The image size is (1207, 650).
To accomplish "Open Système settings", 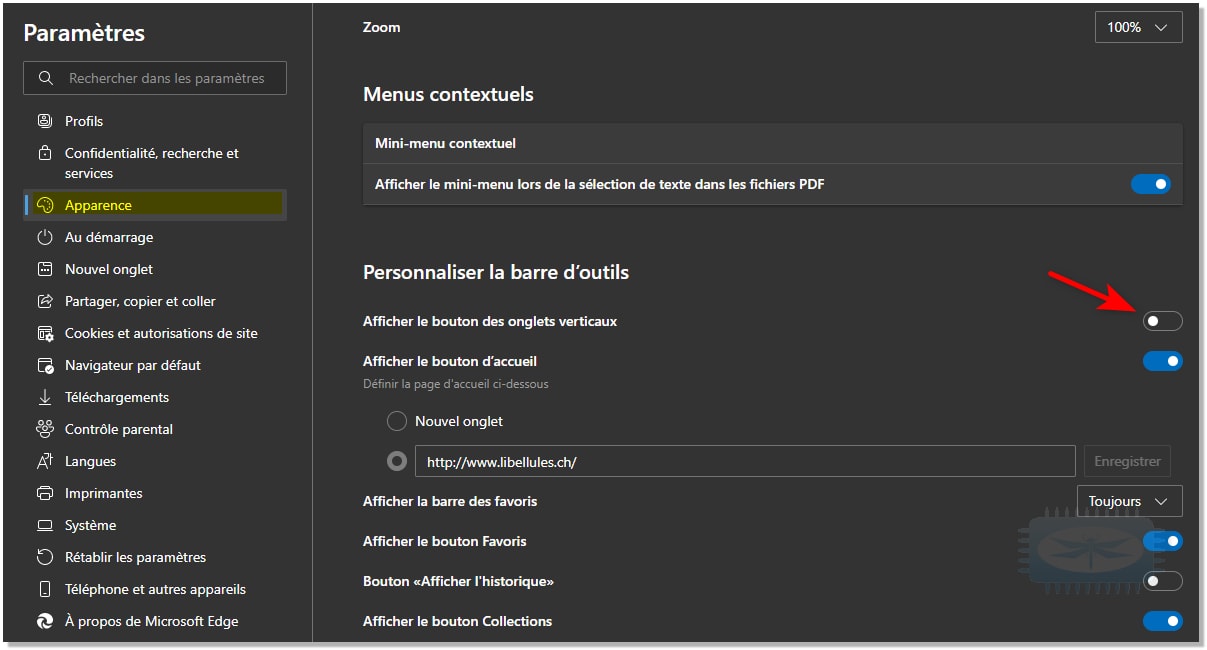I will click(x=155, y=525).
